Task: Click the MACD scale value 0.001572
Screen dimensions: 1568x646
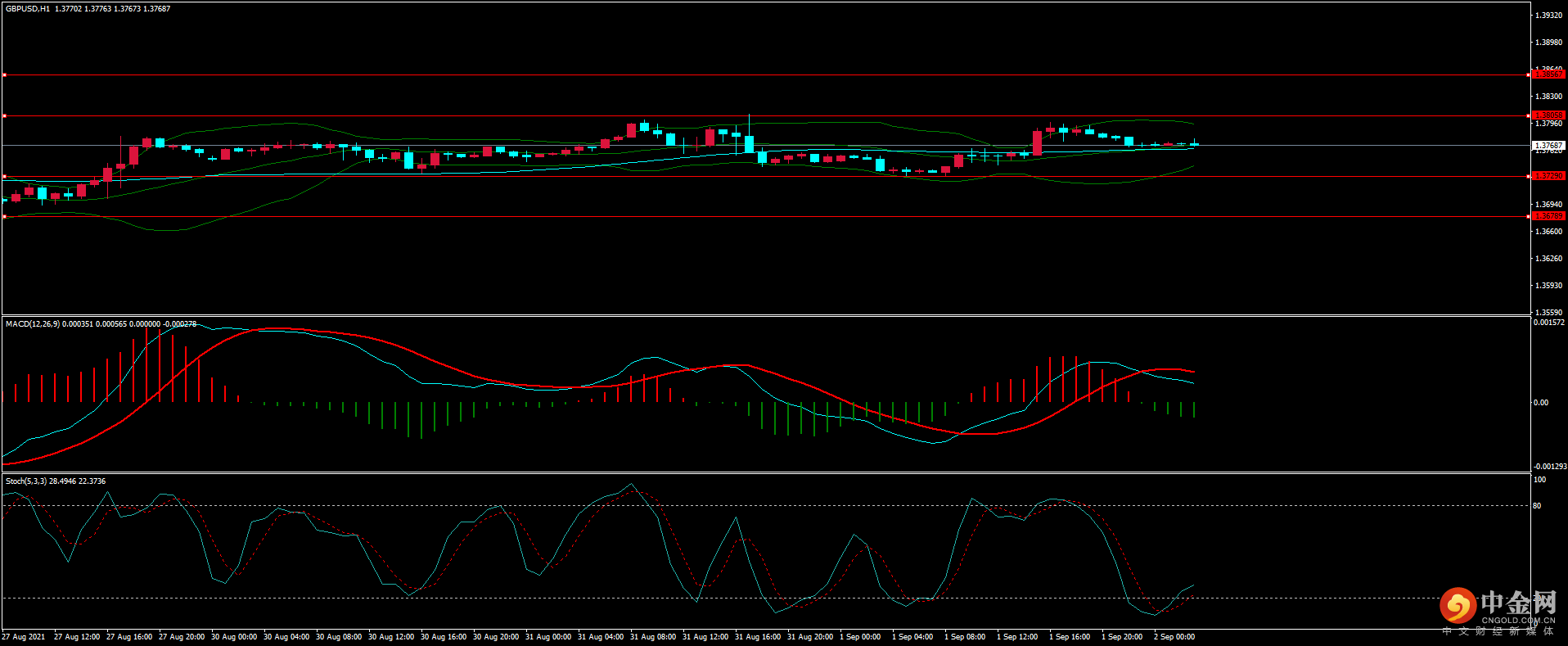Action: coord(1548,323)
